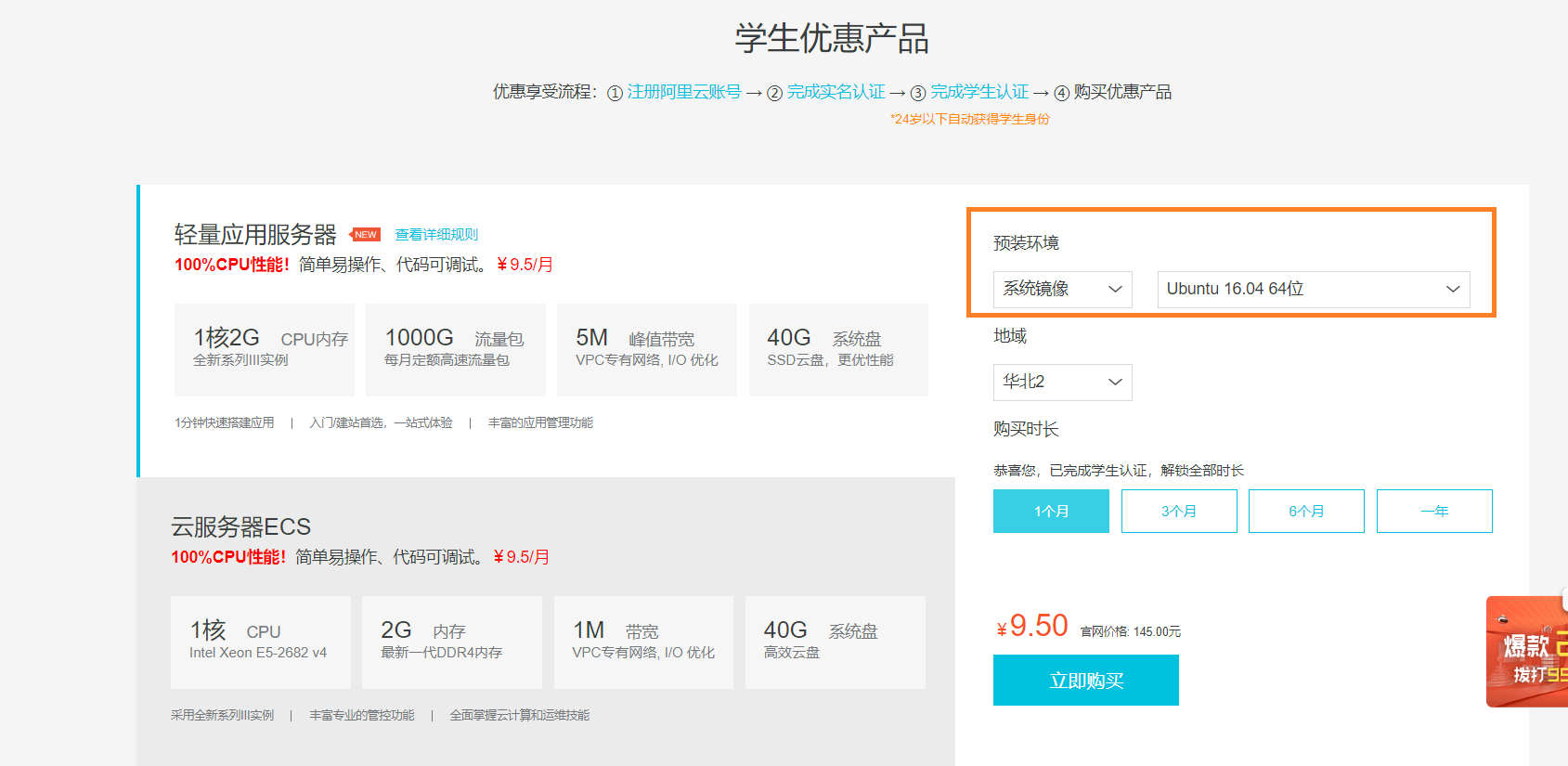Viewport: 1568px width, 766px height.
Task: Click the 购买时长 label
Action: click(x=1026, y=429)
